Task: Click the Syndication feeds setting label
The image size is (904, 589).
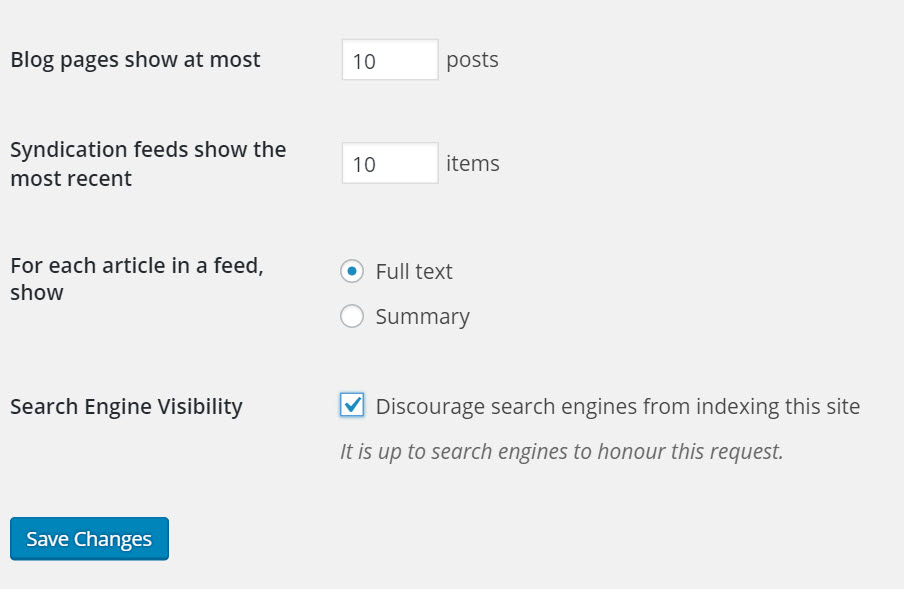Action: (147, 163)
